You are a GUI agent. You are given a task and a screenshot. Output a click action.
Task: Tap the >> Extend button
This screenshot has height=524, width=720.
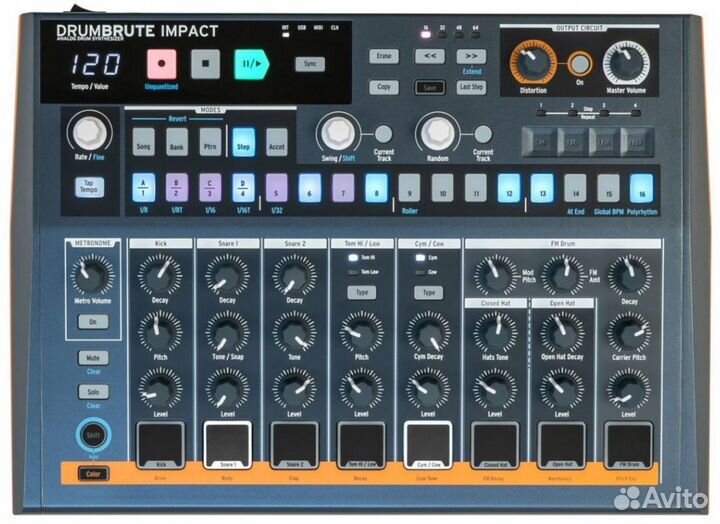click(x=472, y=56)
